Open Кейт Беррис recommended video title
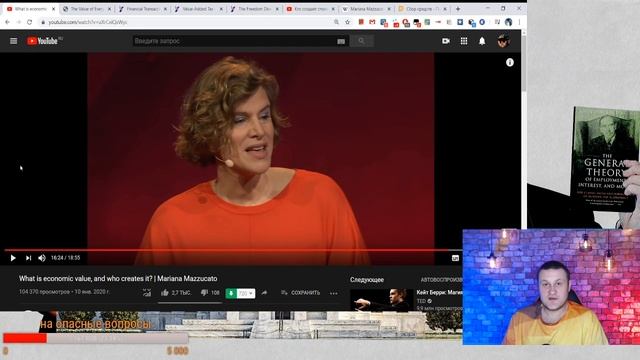The image size is (640, 360). (439, 292)
